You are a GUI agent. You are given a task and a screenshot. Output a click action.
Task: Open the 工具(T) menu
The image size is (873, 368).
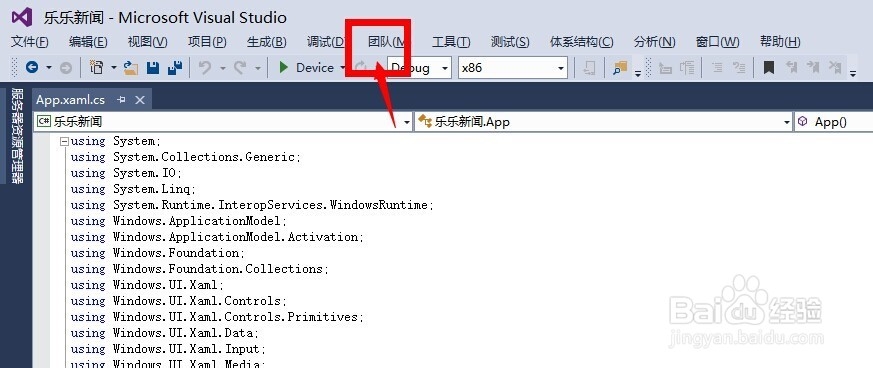tap(452, 42)
